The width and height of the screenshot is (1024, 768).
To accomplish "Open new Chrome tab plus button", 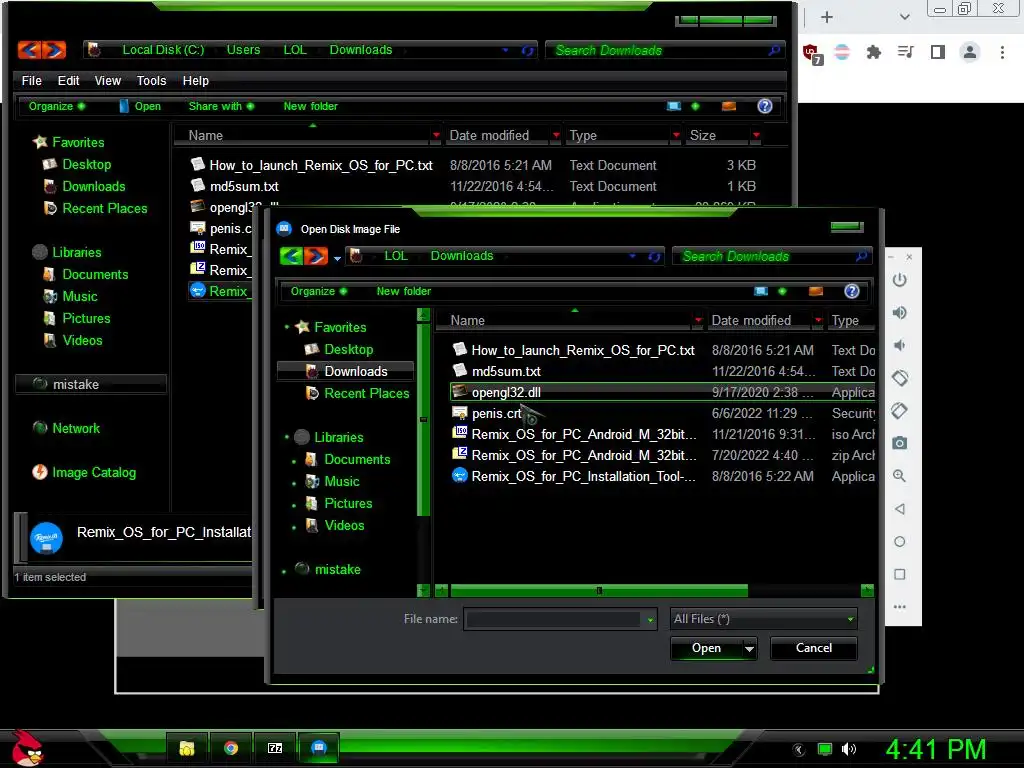I will tap(827, 17).
